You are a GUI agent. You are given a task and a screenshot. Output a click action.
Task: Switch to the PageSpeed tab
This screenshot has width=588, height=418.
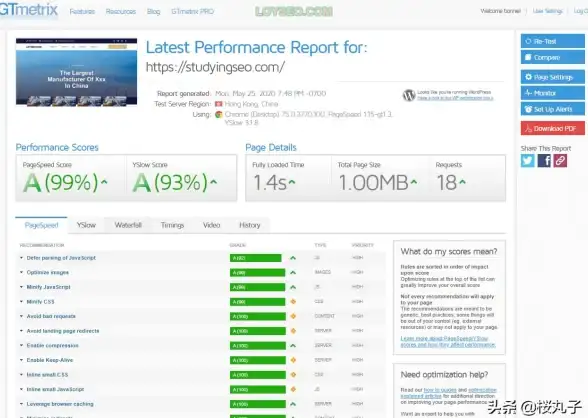pos(41,225)
